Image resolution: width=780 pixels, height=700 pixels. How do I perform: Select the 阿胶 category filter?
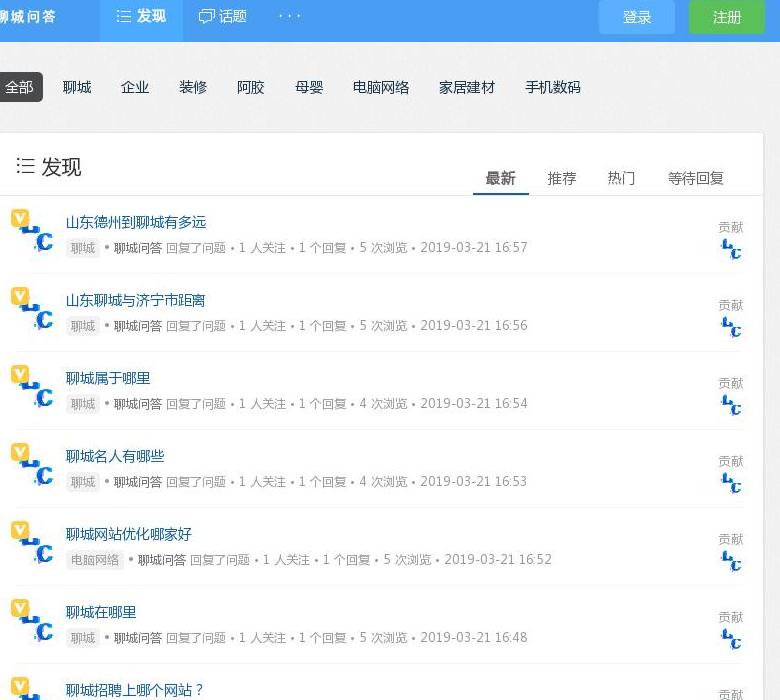251,87
